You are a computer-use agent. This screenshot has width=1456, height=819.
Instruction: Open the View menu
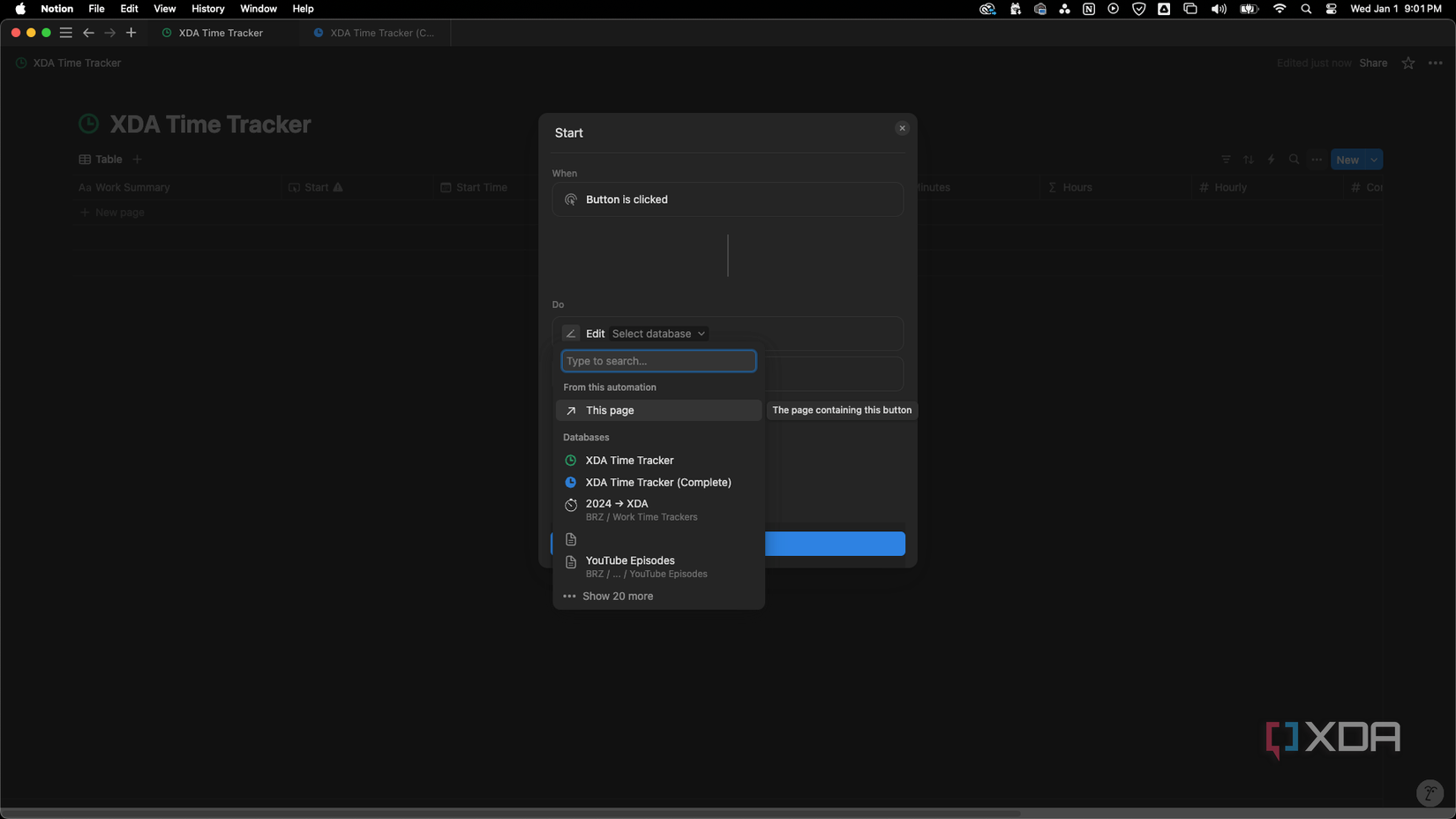164,9
